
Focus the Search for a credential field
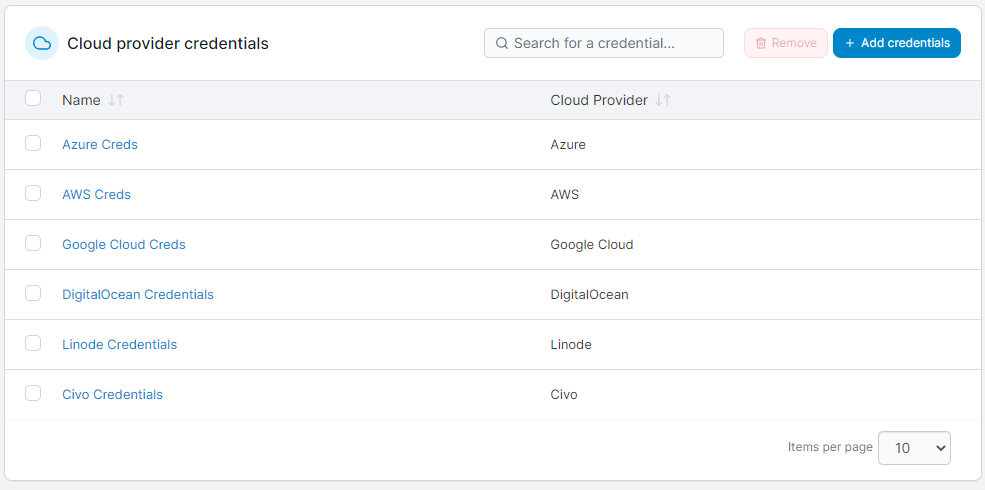[x=604, y=43]
